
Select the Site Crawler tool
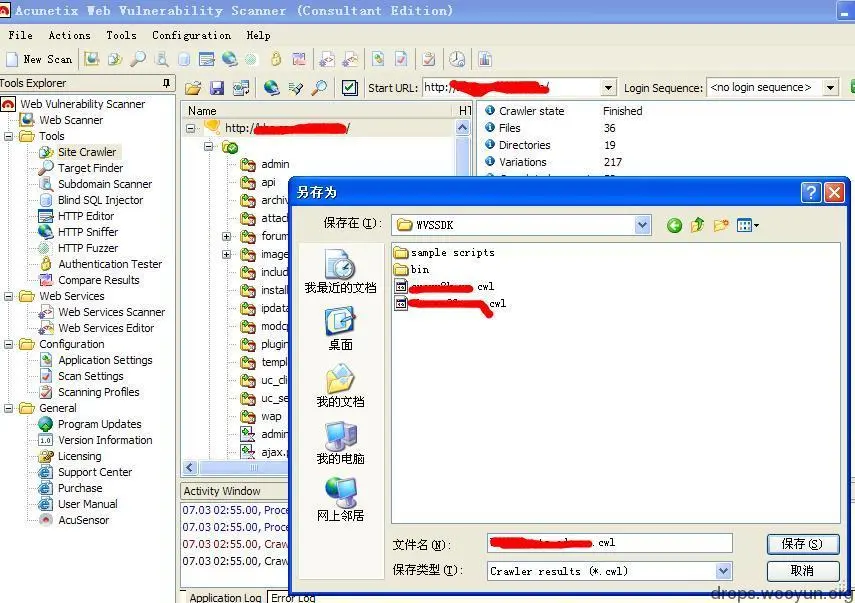(x=89, y=151)
